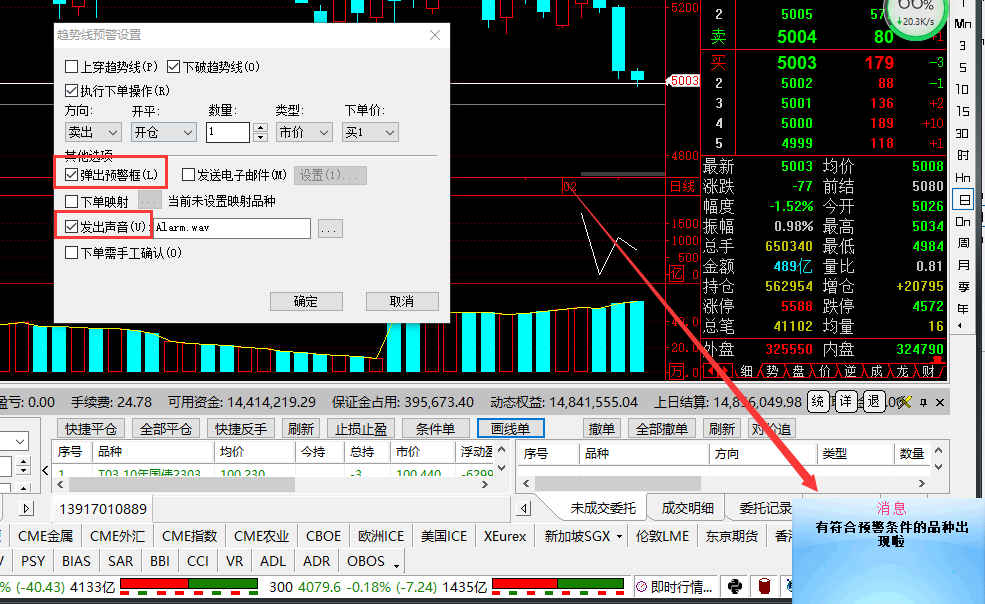Switch to the 成交明细 tab
This screenshot has width=985, height=604.
point(687,508)
